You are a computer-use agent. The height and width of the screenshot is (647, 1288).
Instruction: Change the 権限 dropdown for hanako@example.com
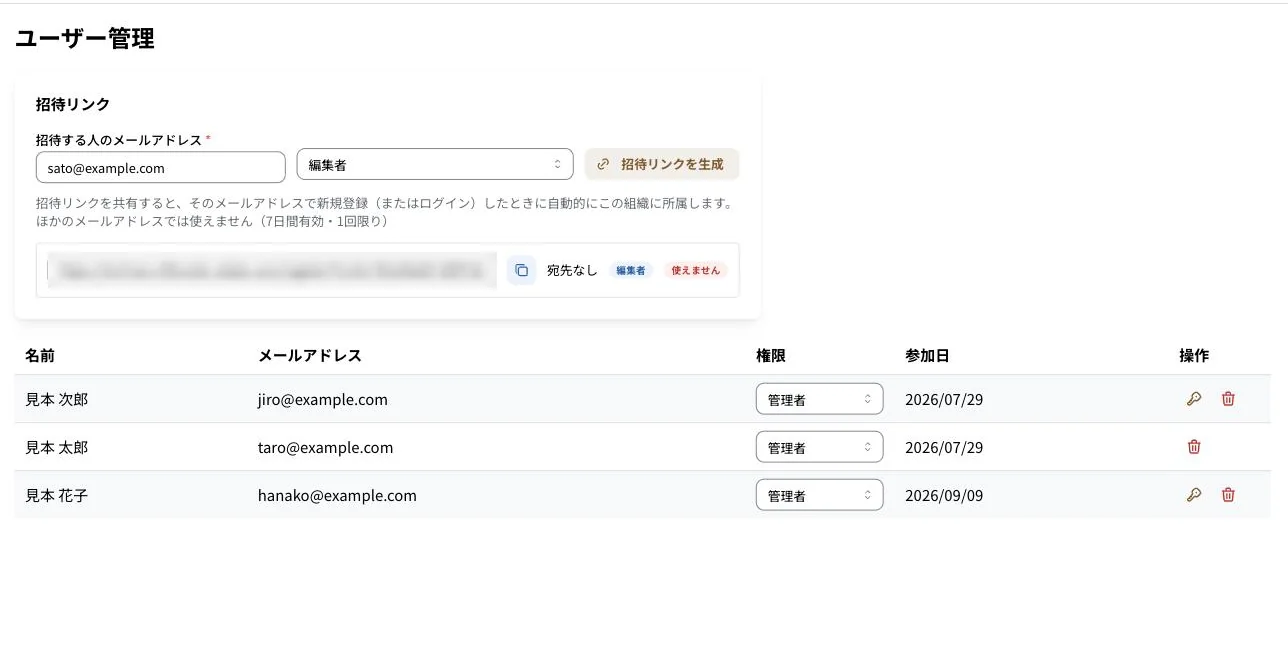click(x=819, y=495)
